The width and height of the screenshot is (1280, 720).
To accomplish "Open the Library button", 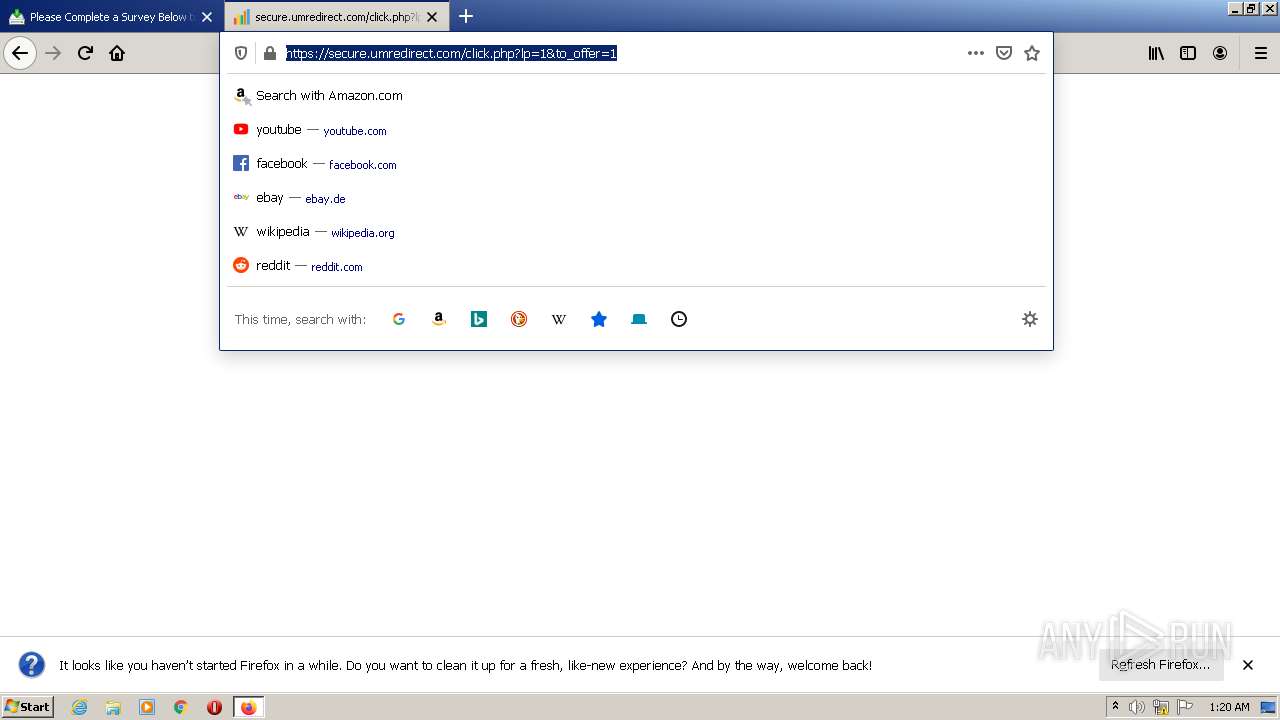I will 1156,53.
